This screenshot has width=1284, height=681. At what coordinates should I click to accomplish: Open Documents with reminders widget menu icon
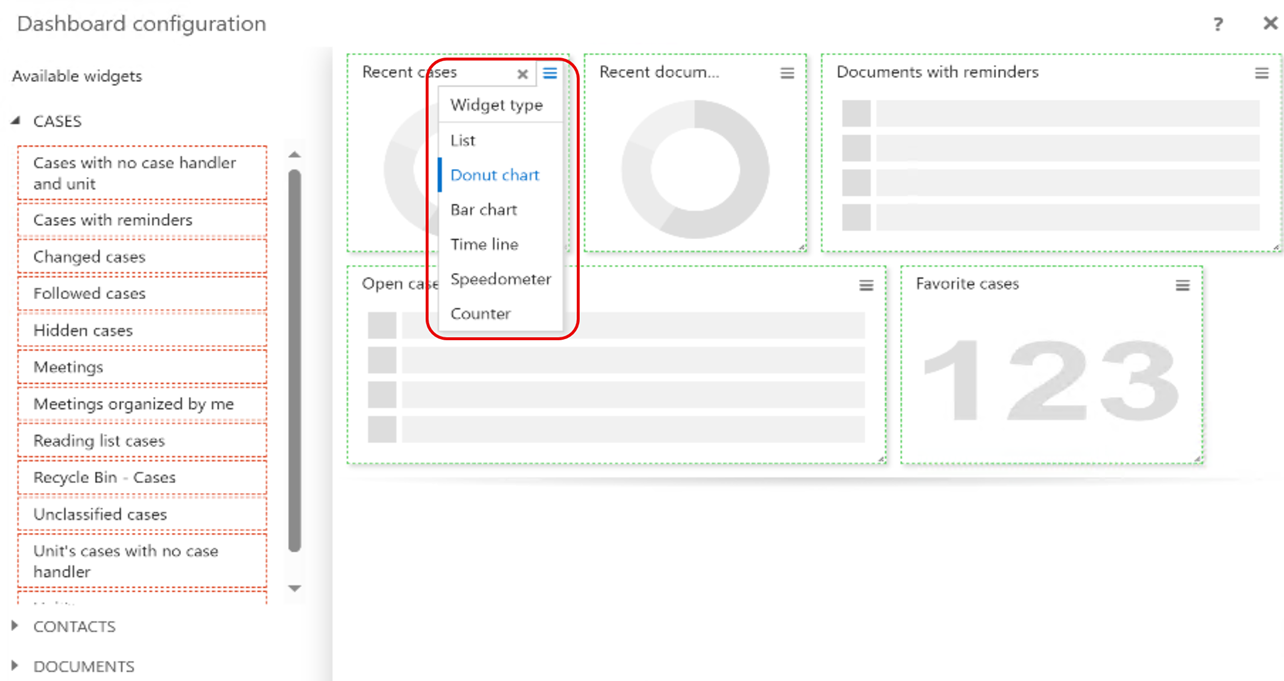coord(1261,73)
